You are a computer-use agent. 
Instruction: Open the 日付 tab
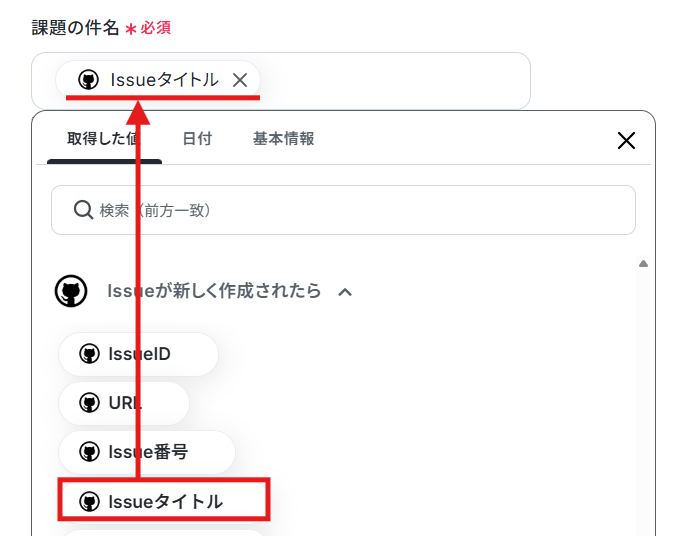click(x=197, y=139)
